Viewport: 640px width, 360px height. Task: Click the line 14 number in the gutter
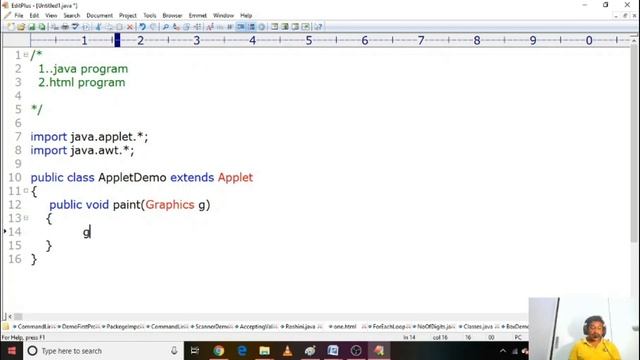coord(15,232)
